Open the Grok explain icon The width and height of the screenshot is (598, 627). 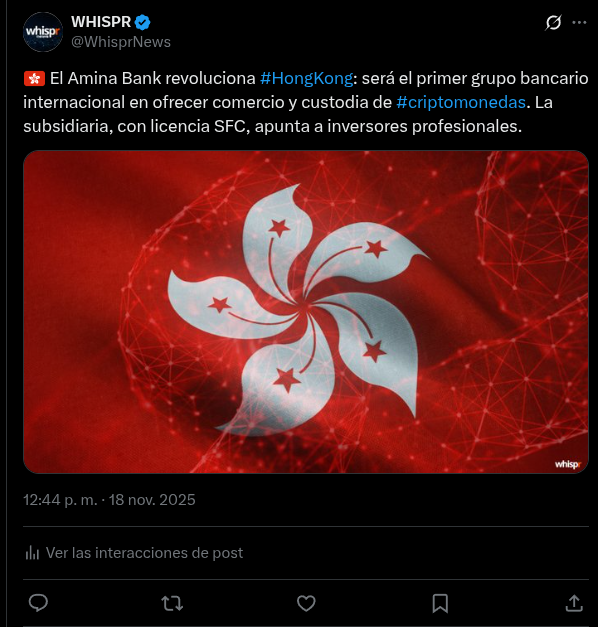[553, 22]
